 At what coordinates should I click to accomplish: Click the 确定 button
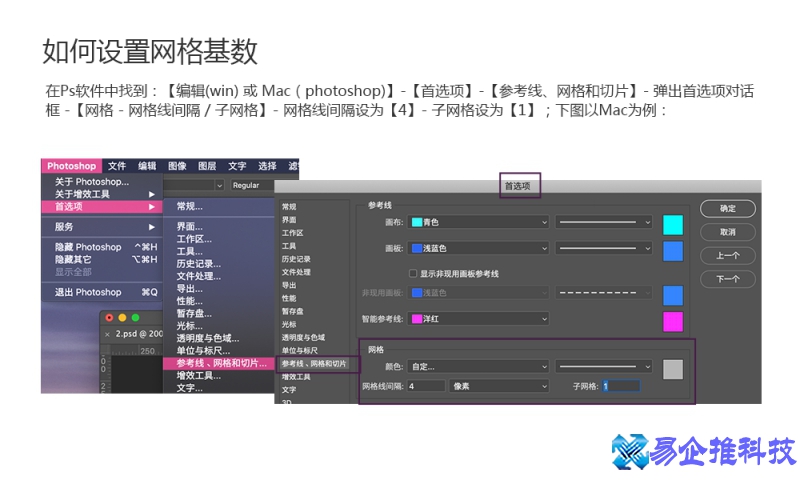[x=728, y=208]
